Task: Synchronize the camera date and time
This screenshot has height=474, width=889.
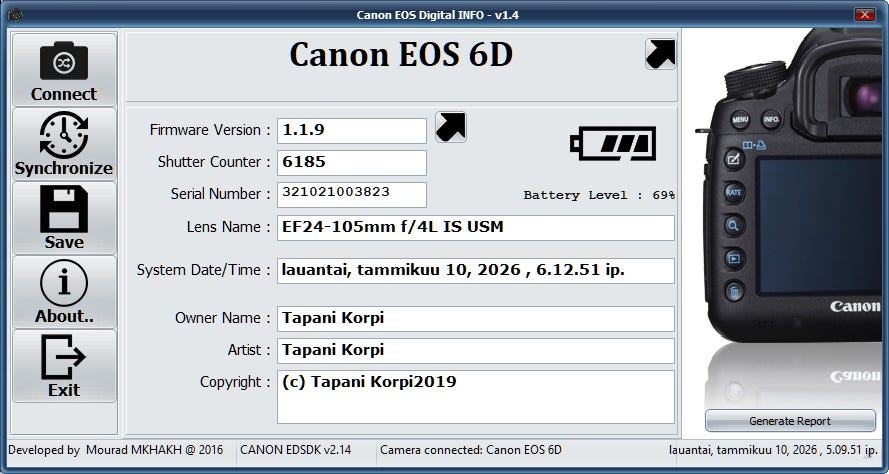Action: point(64,144)
